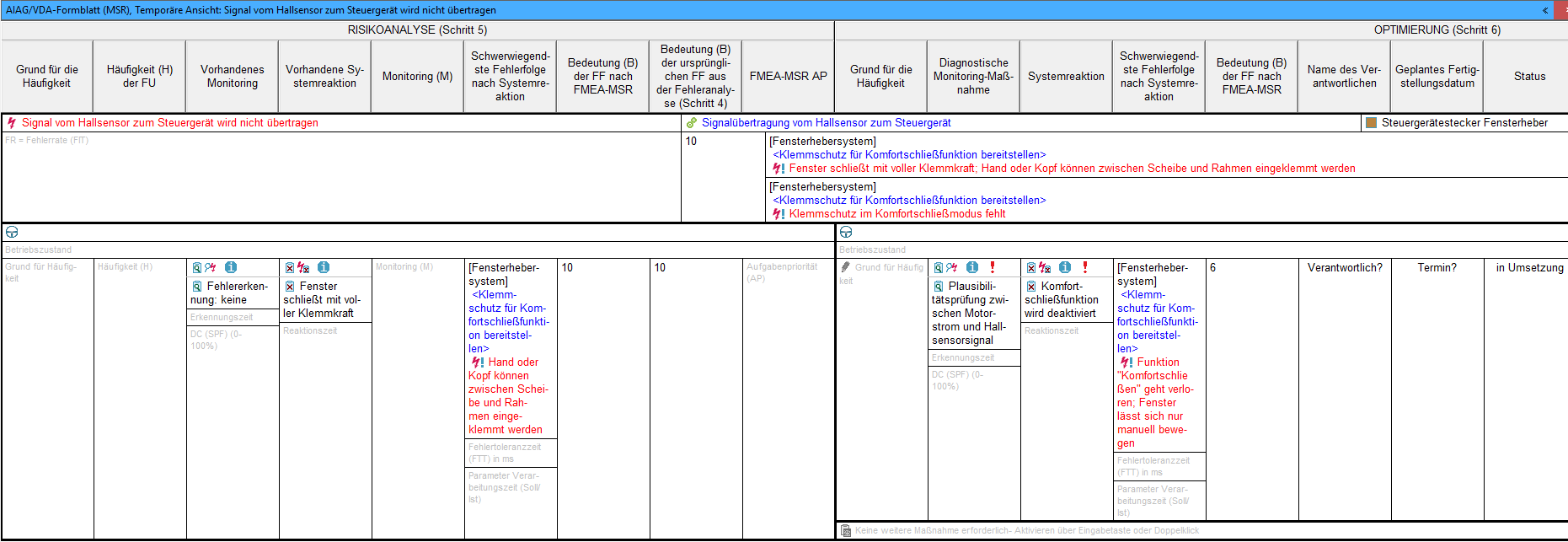
Task: Click 'Klemmschutz im Komfortschließmodus fehlt' effect text
Action: tap(897, 214)
